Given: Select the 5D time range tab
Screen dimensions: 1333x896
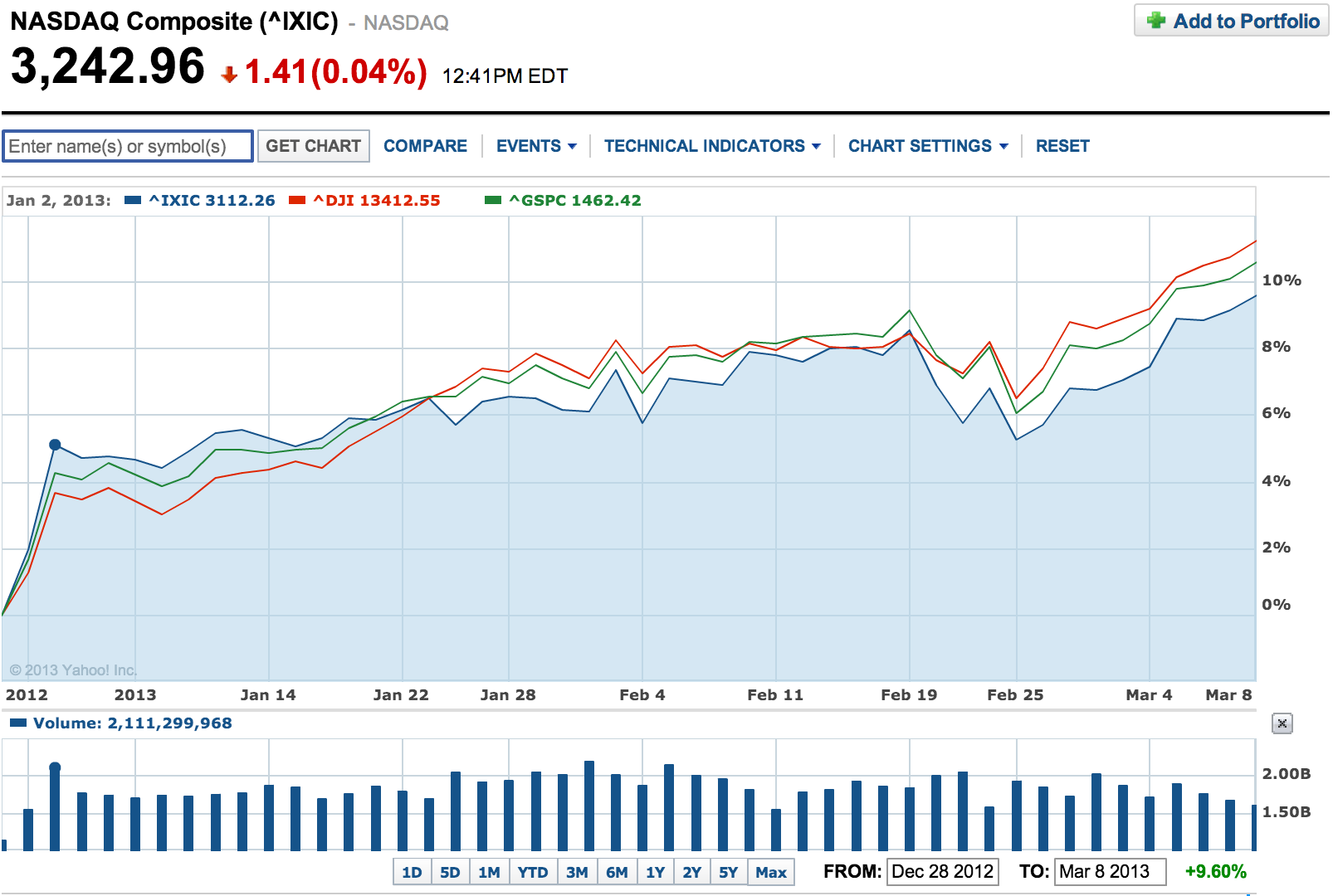Looking at the screenshot, I should pos(450,872).
